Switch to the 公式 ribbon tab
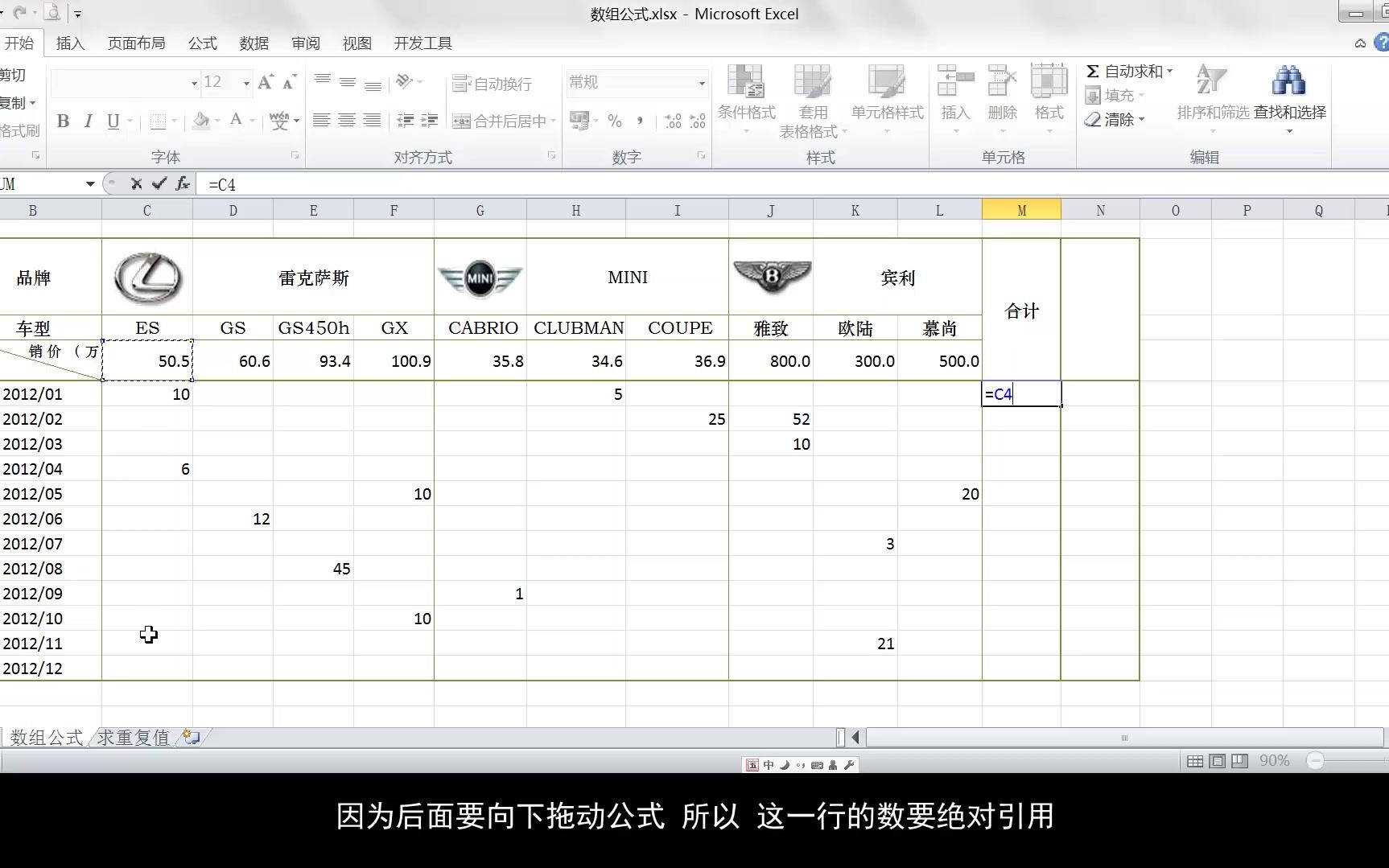This screenshot has height=868, width=1389. 203,43
